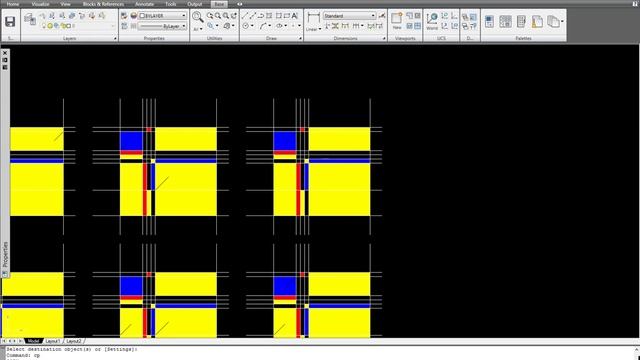Open the Palettes panel dropdown arrow

[x=562, y=21]
